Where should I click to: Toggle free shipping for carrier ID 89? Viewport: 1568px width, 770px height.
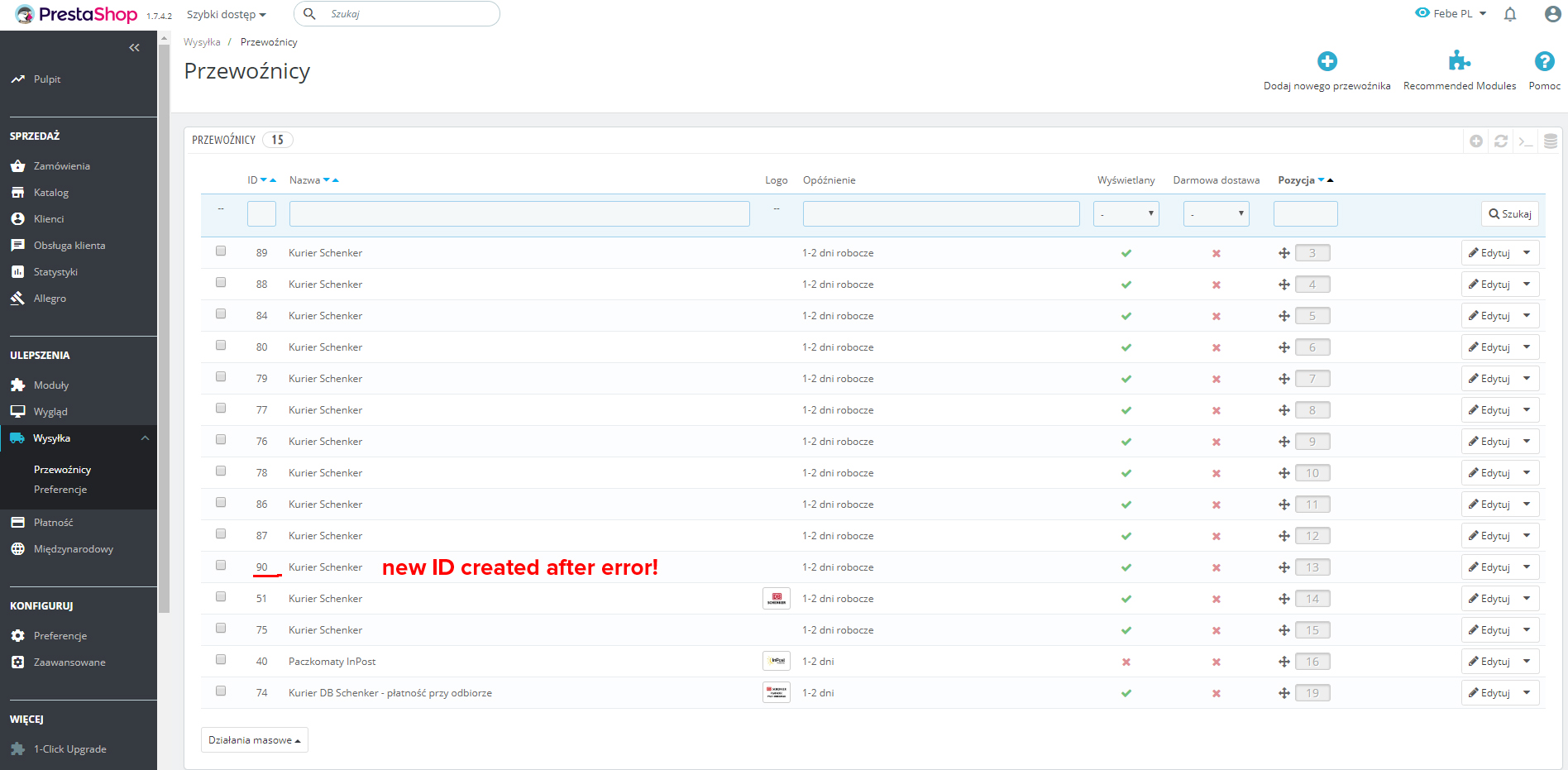coord(1217,253)
